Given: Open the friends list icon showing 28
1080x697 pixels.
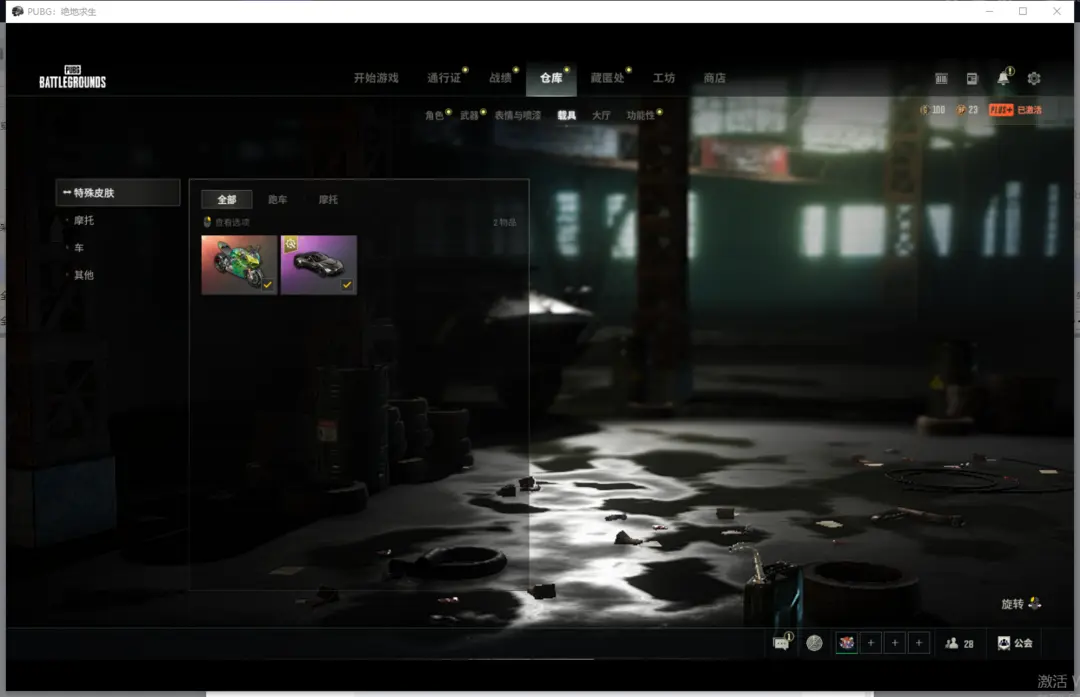Looking at the screenshot, I should point(952,643).
